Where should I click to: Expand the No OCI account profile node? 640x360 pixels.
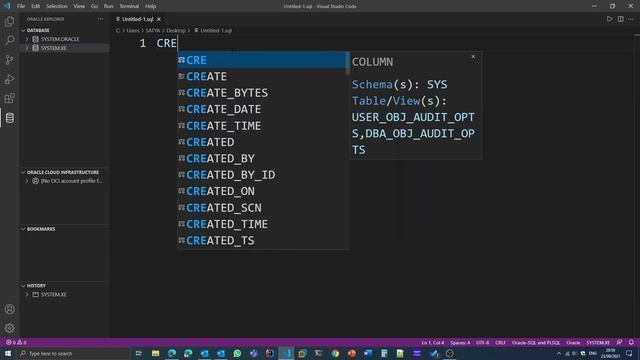pyautogui.click(x=27, y=181)
